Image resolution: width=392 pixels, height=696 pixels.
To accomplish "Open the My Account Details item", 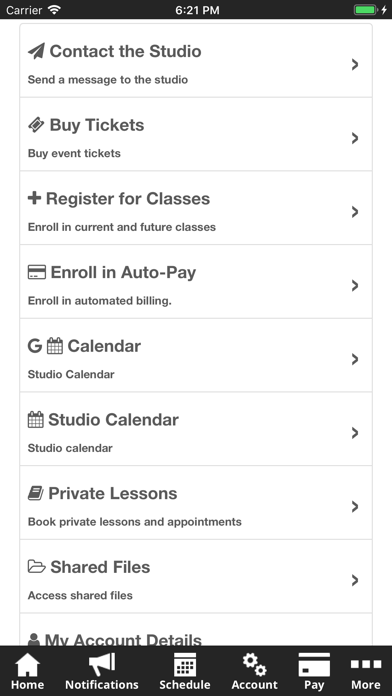I will pos(196,630).
